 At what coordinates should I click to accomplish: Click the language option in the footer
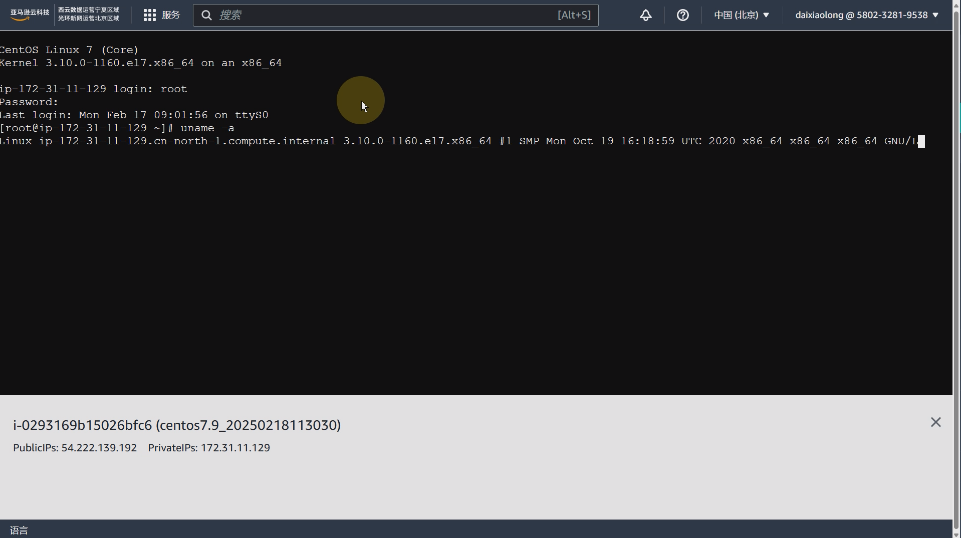(19, 531)
